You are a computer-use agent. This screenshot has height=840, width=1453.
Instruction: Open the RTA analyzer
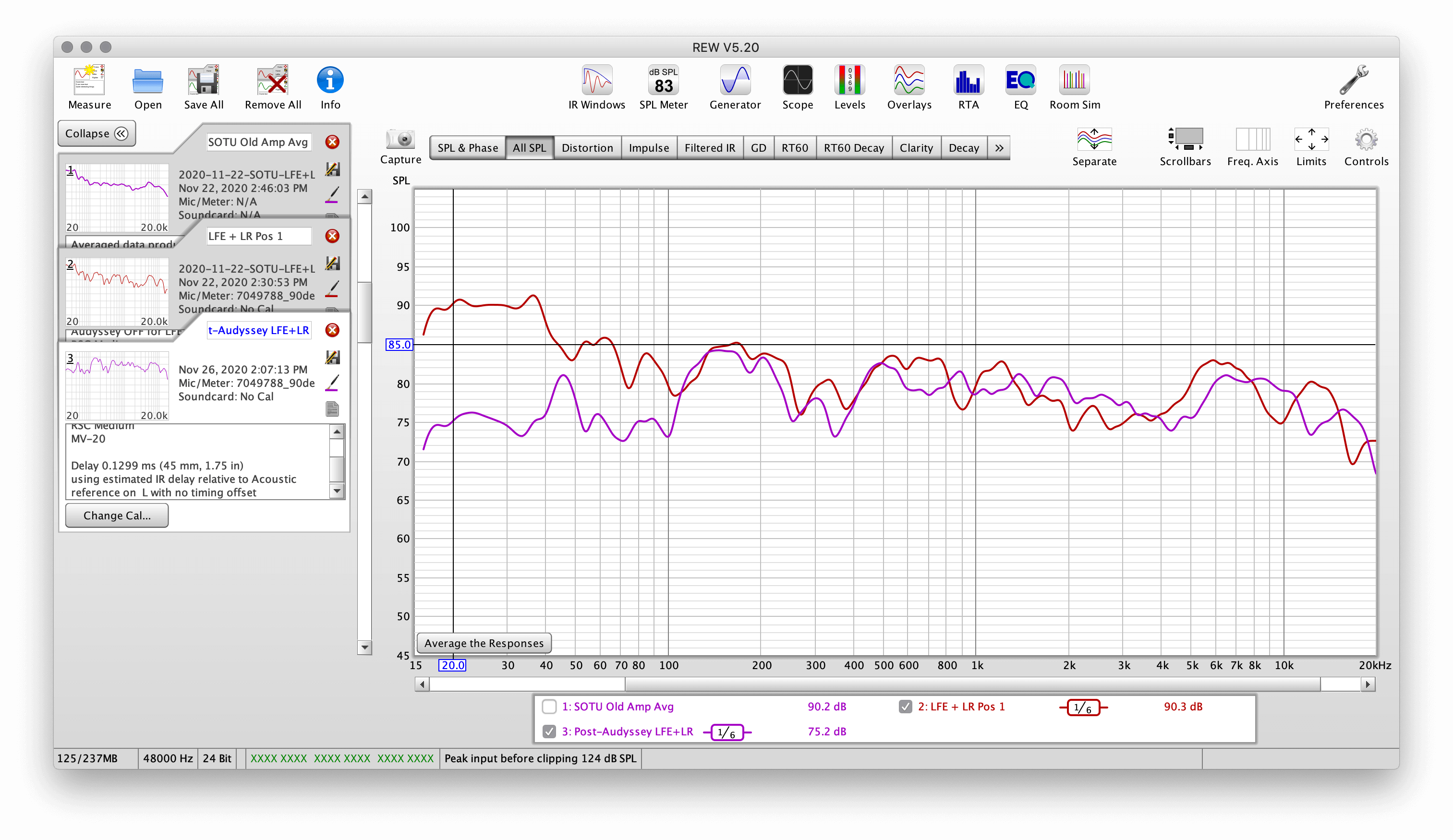tap(969, 80)
